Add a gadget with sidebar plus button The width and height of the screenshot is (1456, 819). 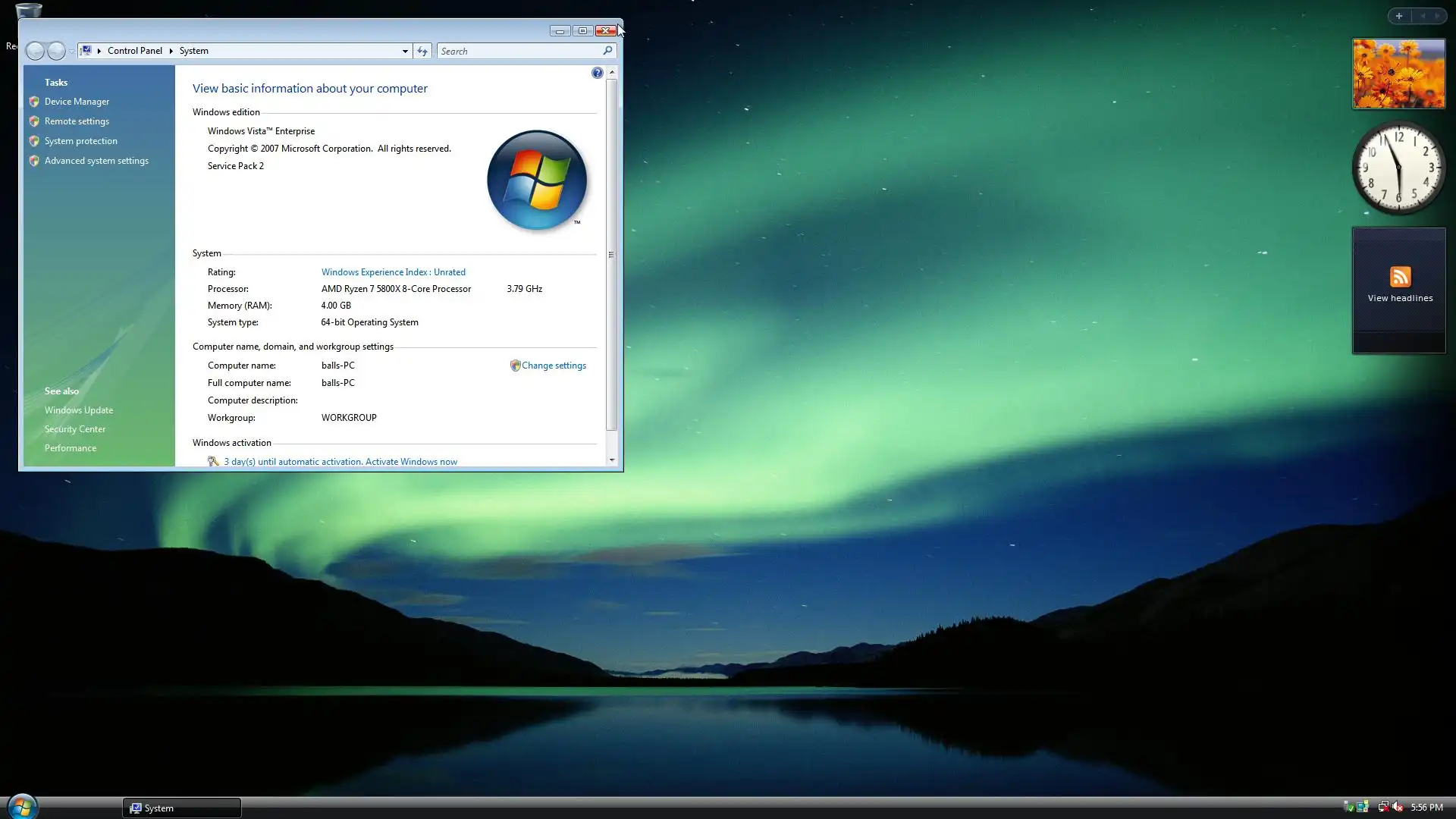click(x=1399, y=16)
